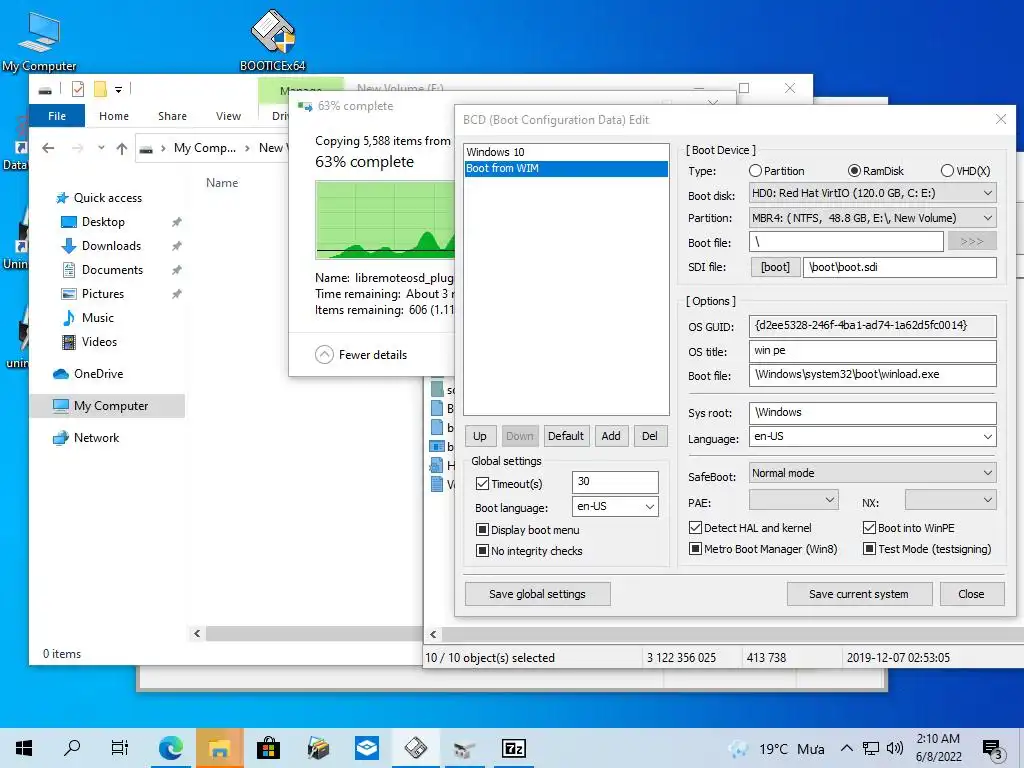Click OS title field win pe
Image resolution: width=1024 pixels, height=768 pixels.
(x=872, y=351)
